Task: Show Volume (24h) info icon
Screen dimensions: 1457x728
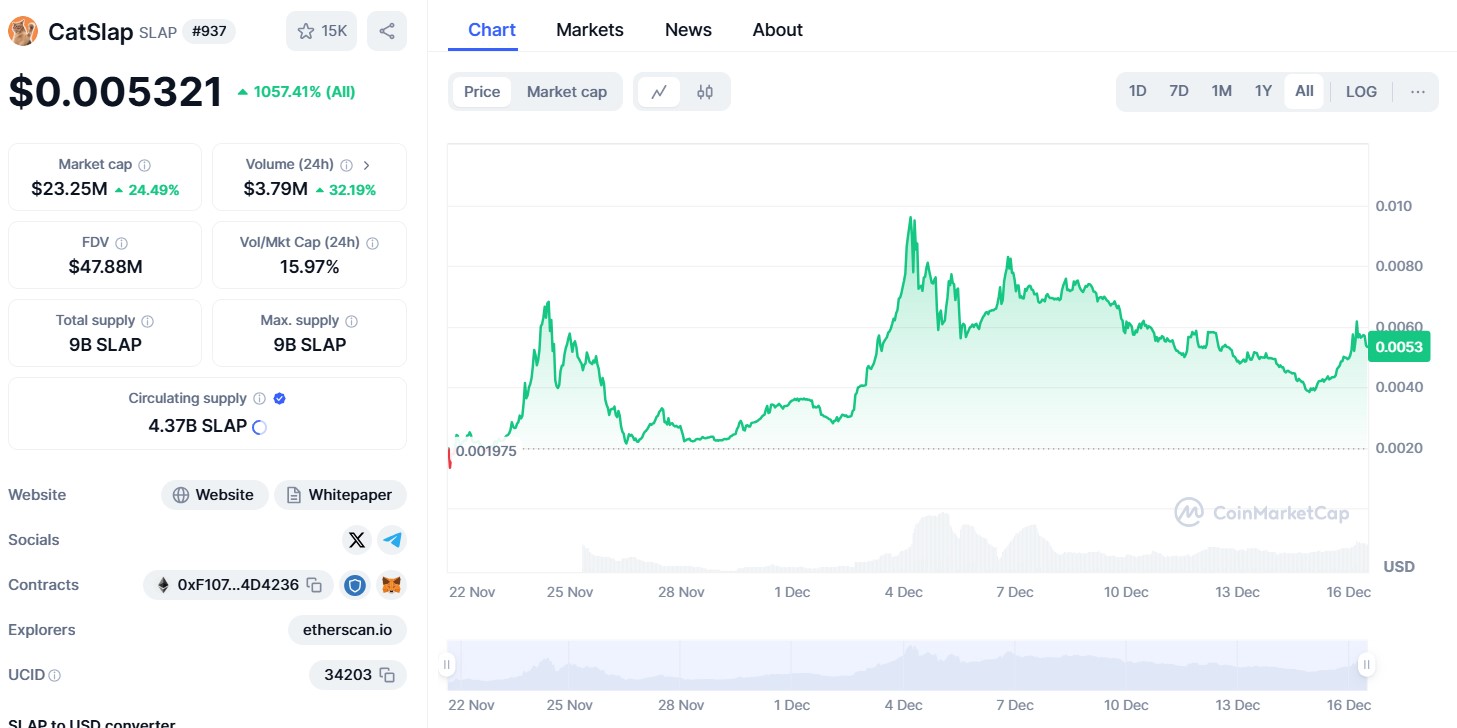Action: click(346, 165)
